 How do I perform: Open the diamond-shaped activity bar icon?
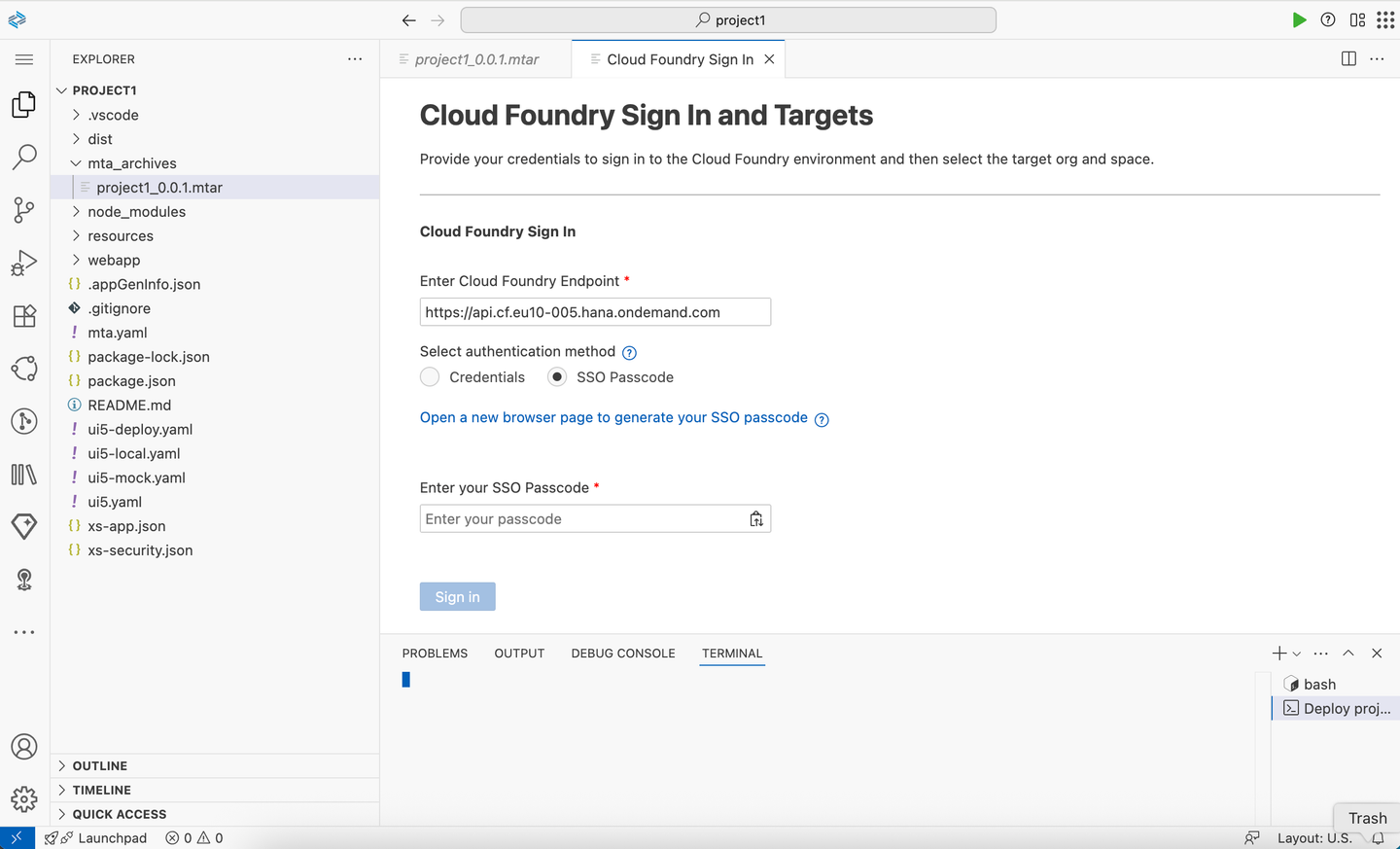click(x=24, y=526)
